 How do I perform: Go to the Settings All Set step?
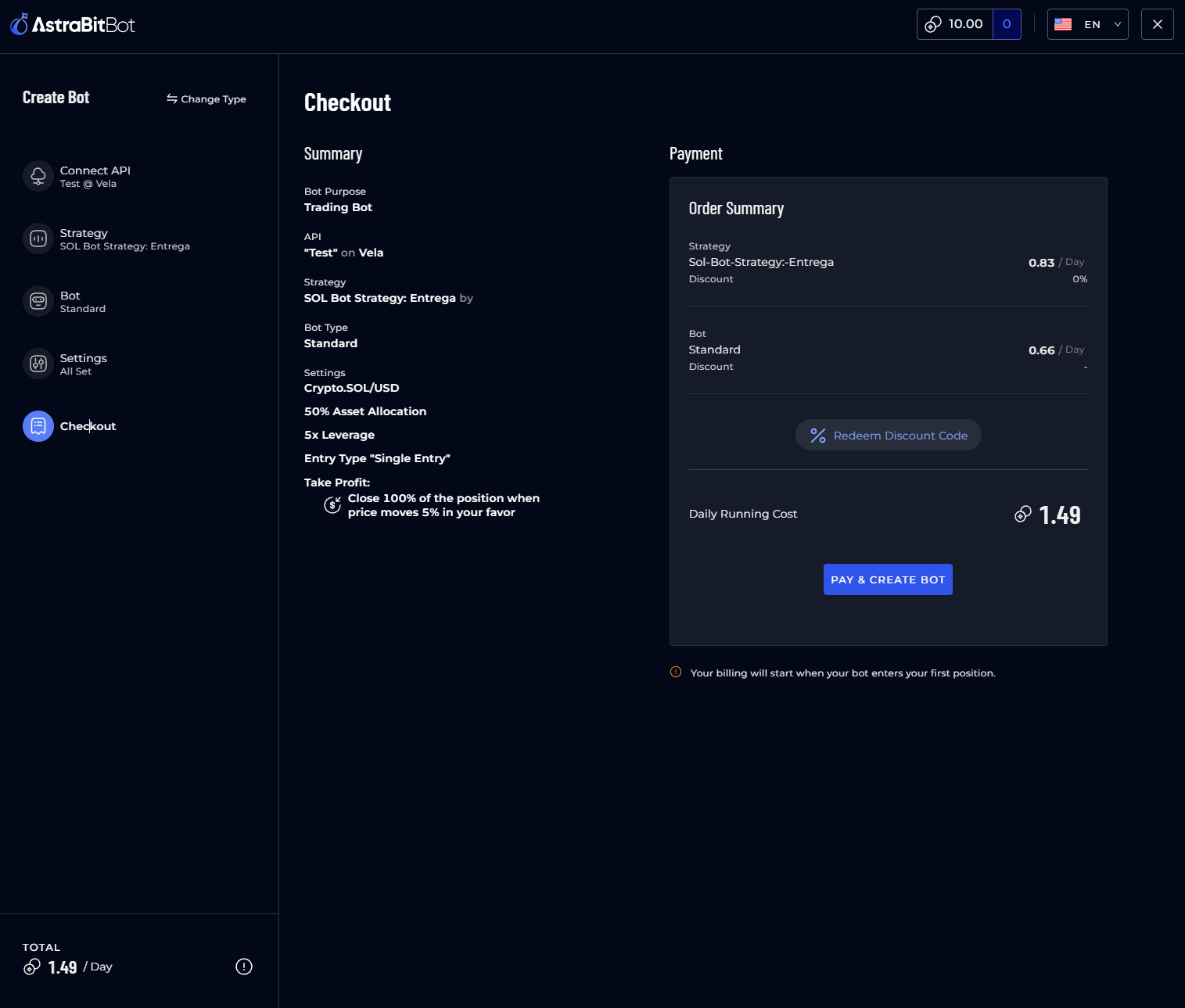click(x=83, y=364)
